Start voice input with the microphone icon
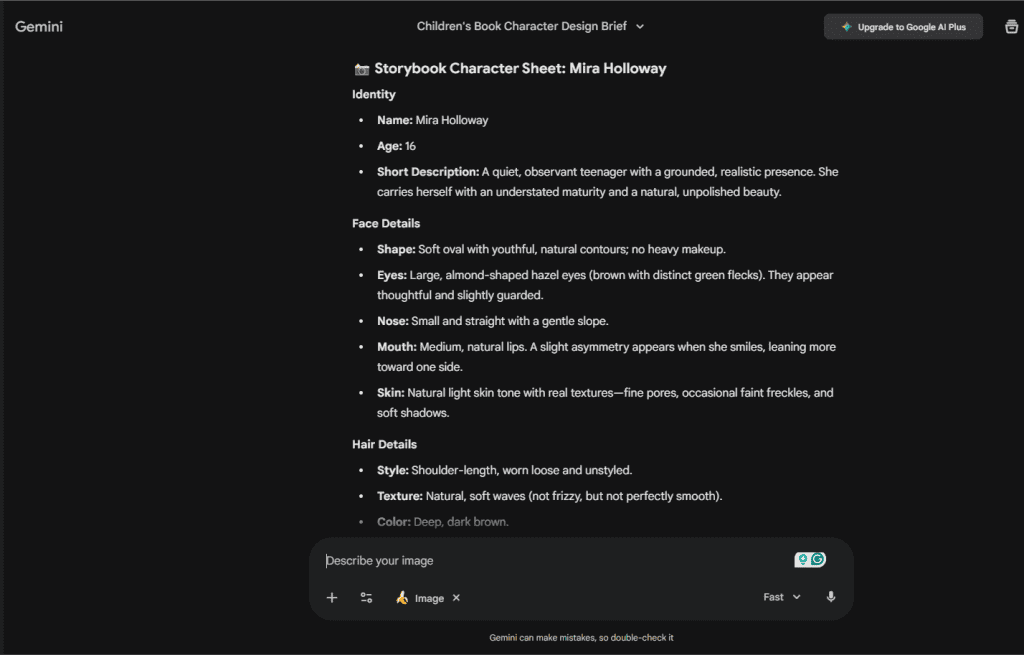 (830, 597)
